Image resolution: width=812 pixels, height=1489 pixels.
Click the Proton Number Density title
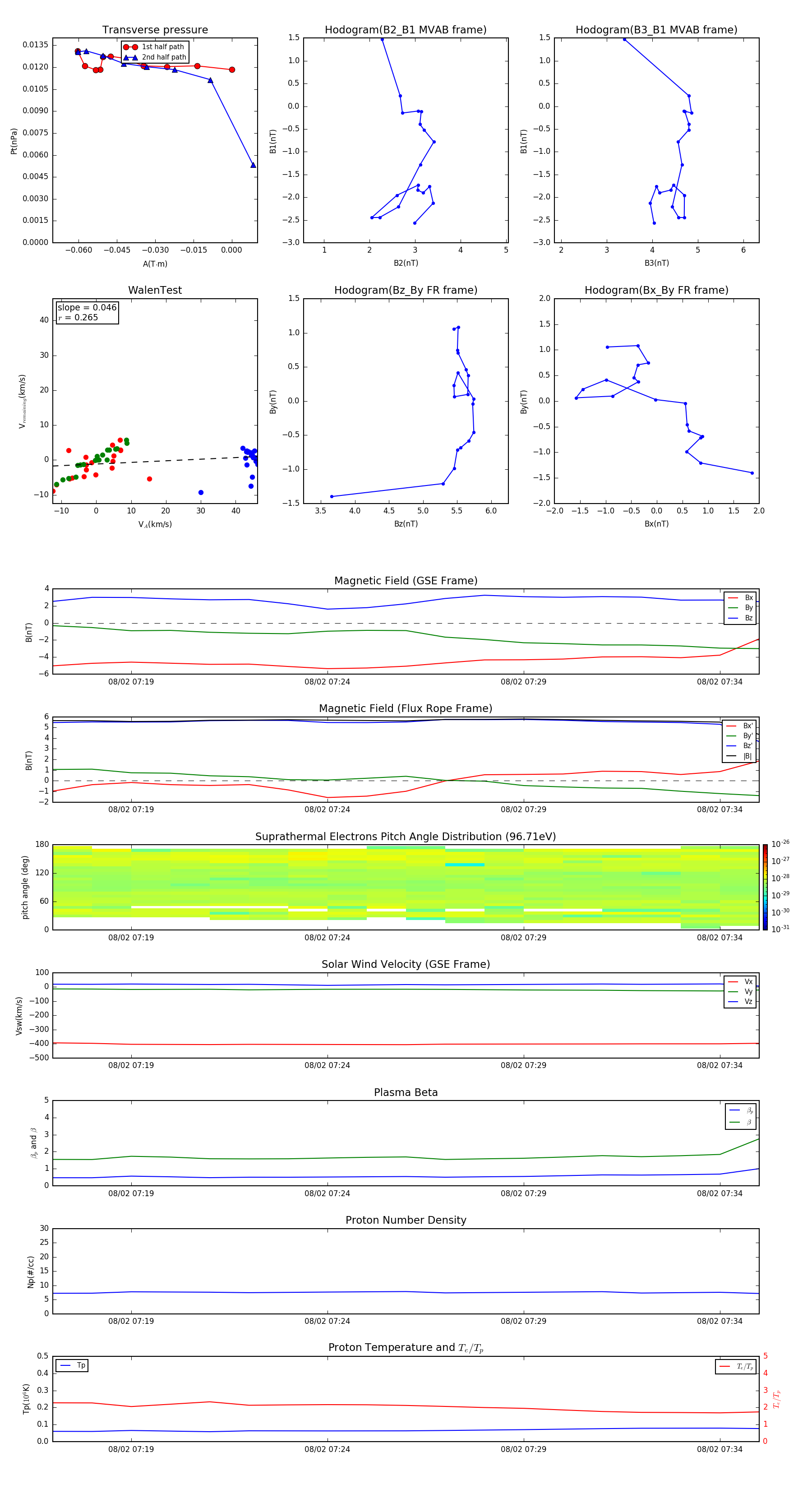tap(406, 1220)
